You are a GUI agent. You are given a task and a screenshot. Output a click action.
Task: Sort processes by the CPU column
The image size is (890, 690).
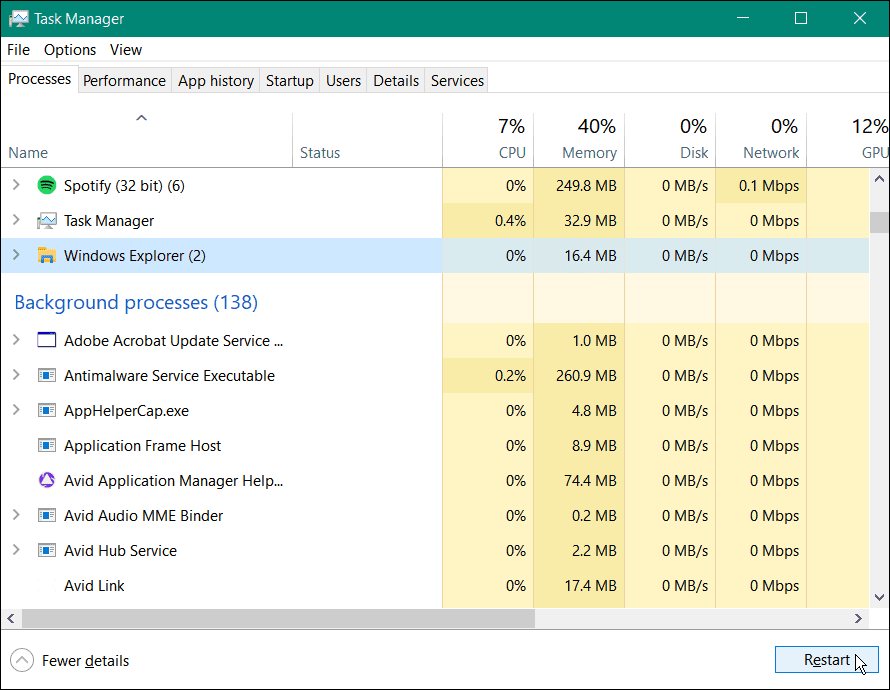pos(511,152)
